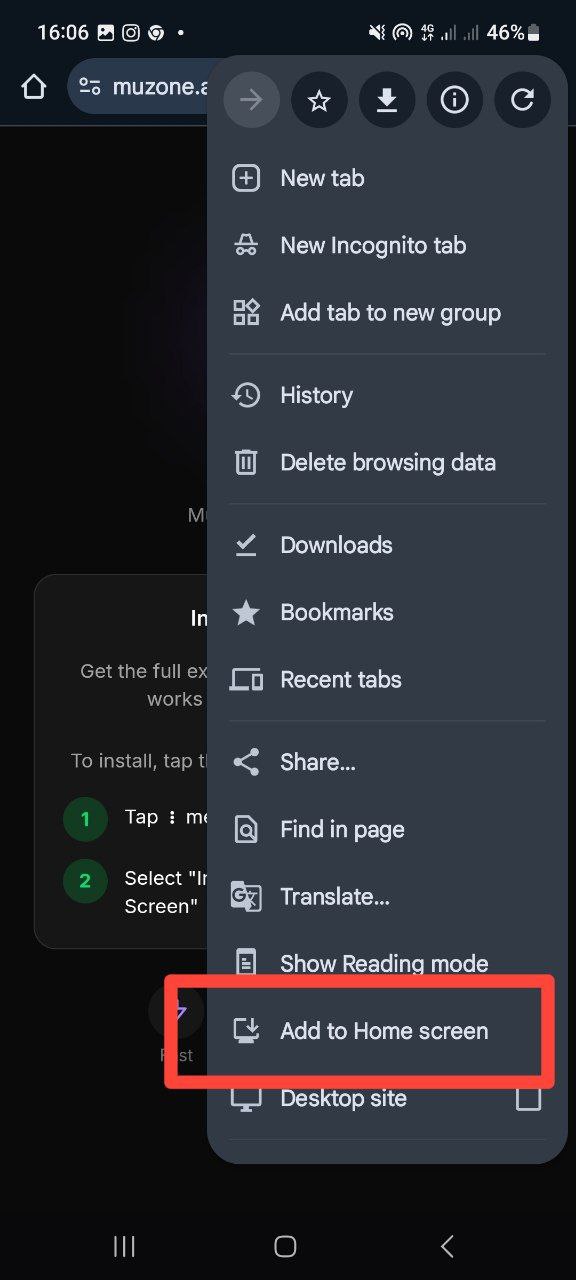The image size is (576, 1280).
Task: Open a New tab
Action: (388, 178)
